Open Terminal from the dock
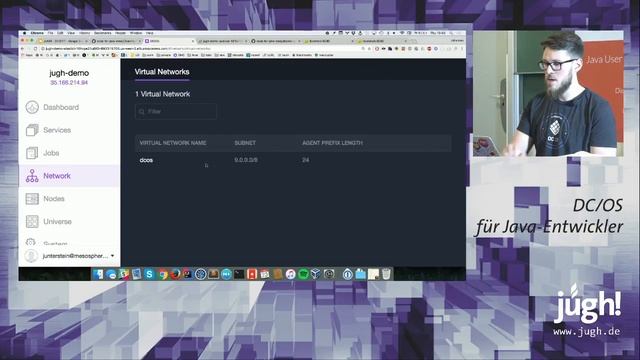 [239, 274]
